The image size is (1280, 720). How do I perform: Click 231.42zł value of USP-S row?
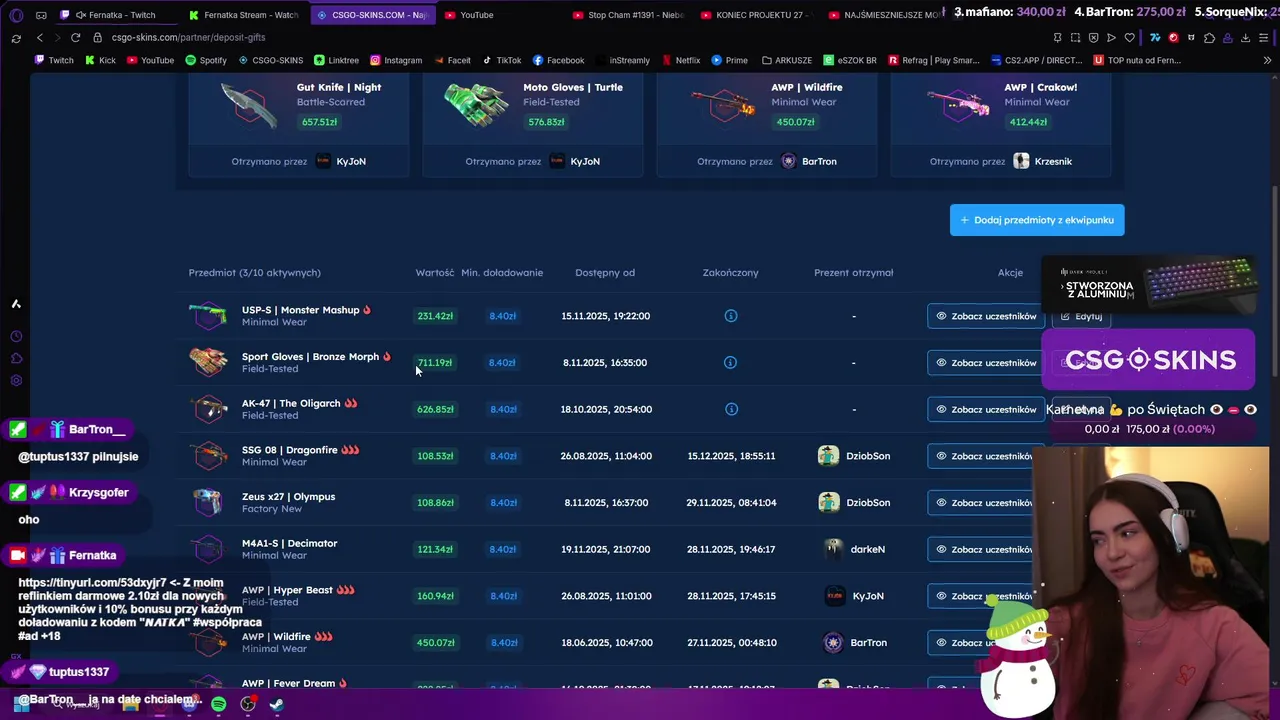pyautogui.click(x=435, y=316)
